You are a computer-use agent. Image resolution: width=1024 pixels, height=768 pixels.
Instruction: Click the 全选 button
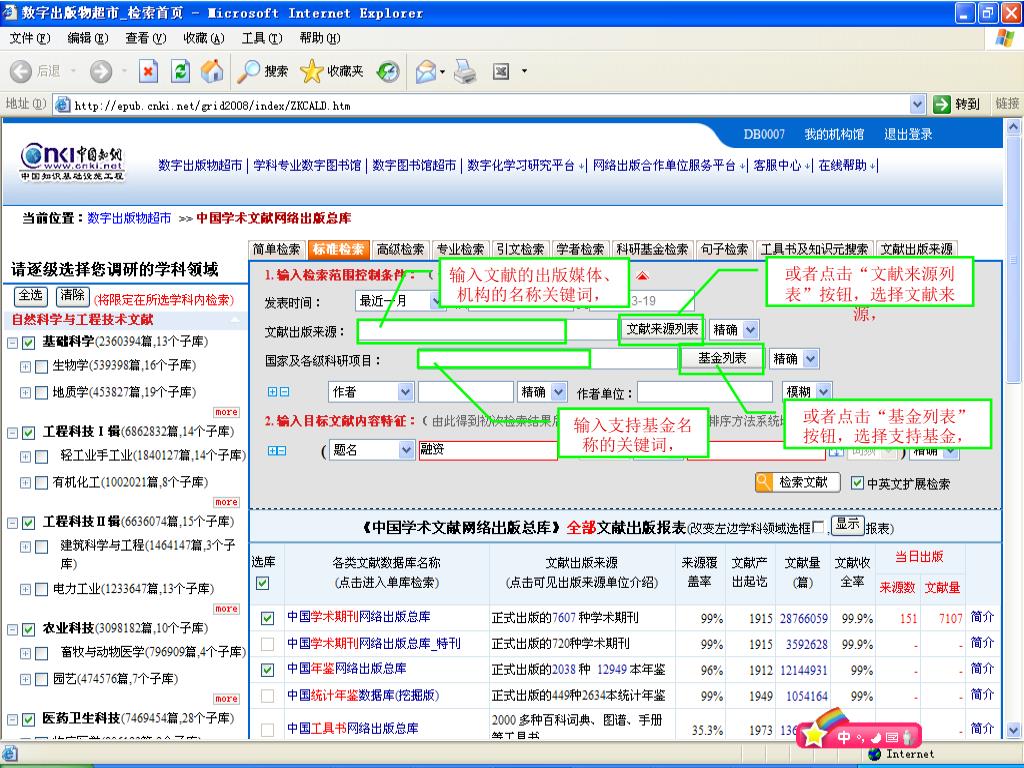[31, 296]
